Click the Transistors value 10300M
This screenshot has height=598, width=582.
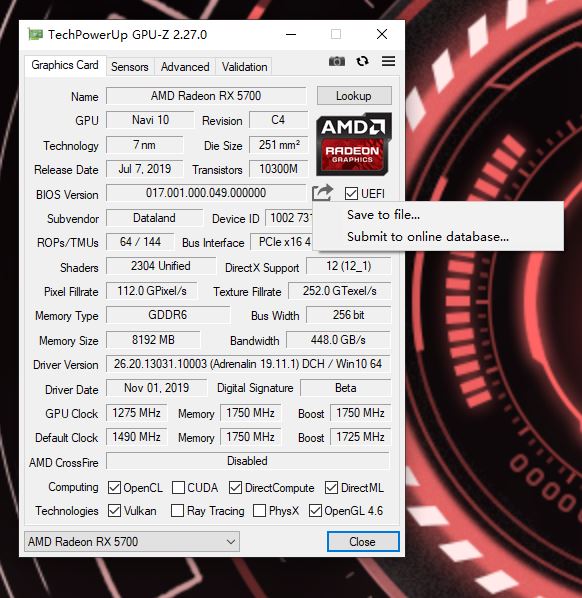pyautogui.click(x=278, y=169)
